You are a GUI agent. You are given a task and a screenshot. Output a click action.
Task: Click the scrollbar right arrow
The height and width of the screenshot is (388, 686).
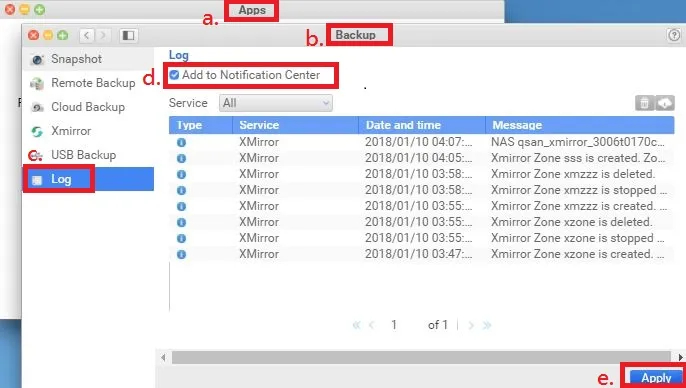pyautogui.click(x=680, y=357)
